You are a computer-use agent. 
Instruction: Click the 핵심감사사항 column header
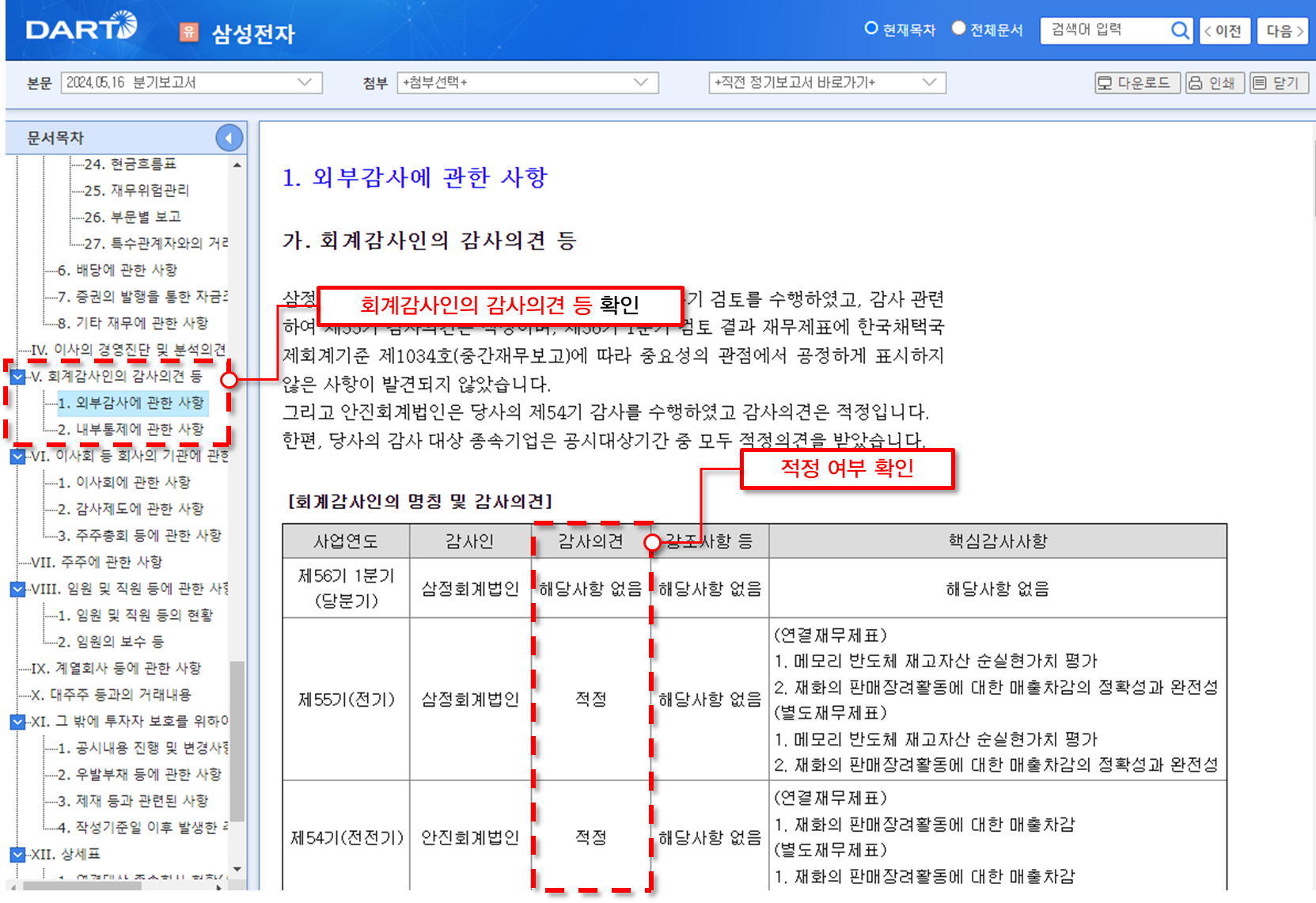[x=998, y=541]
